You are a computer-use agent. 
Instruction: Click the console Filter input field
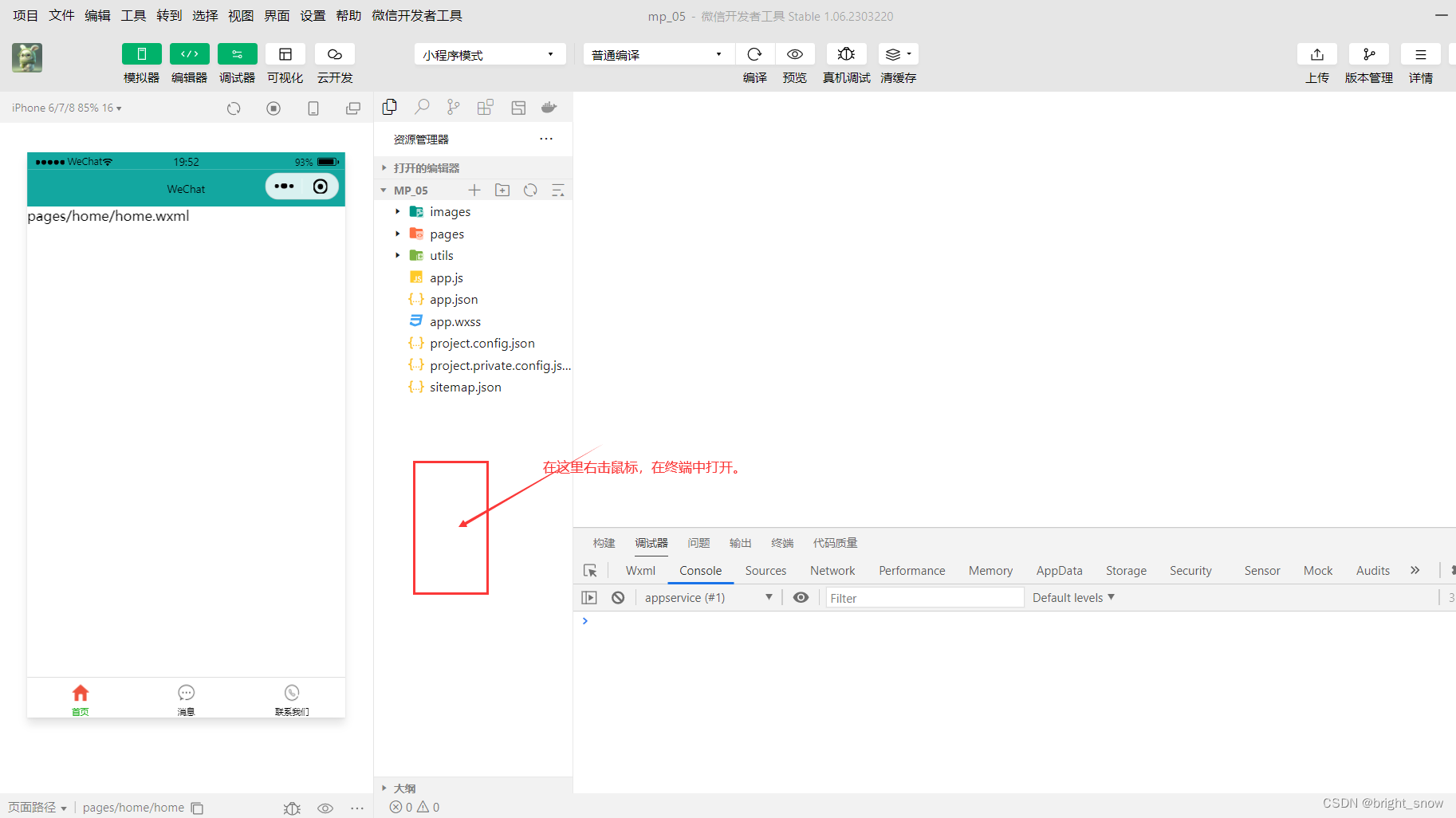tap(923, 597)
